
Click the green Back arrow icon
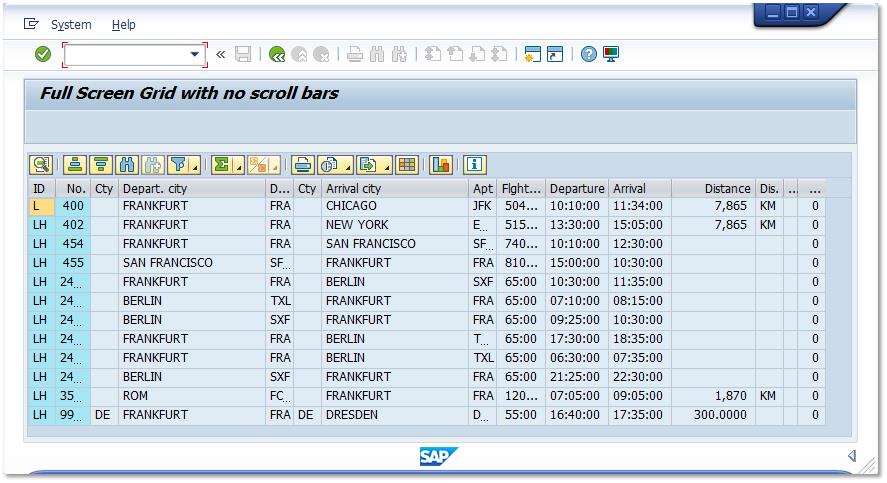point(277,54)
